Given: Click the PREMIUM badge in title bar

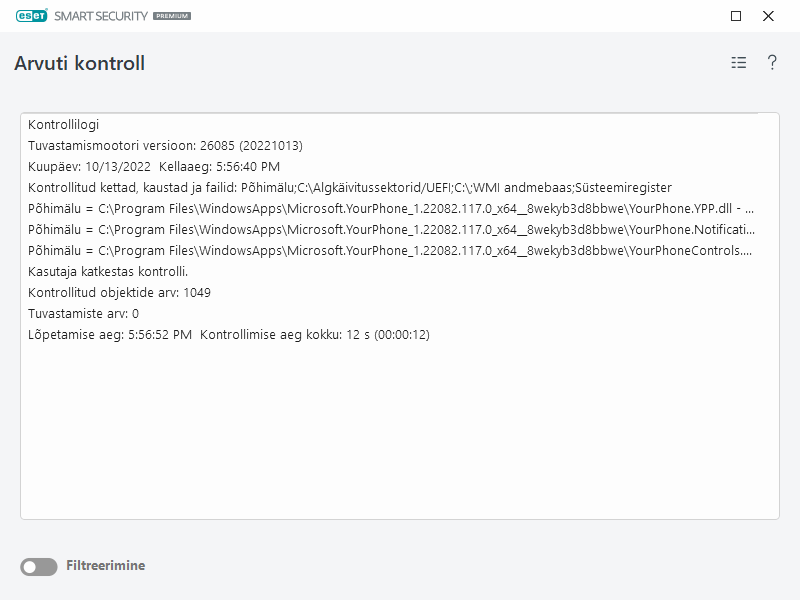Looking at the screenshot, I should [x=171, y=17].
